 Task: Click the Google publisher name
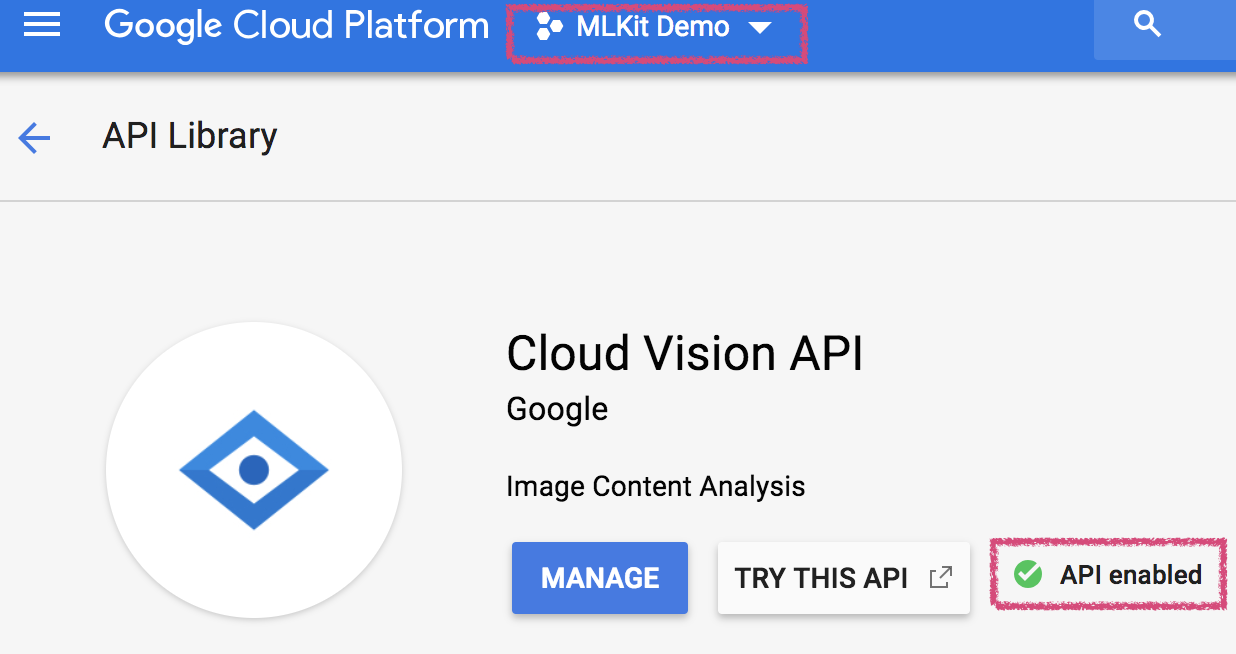[x=557, y=409]
